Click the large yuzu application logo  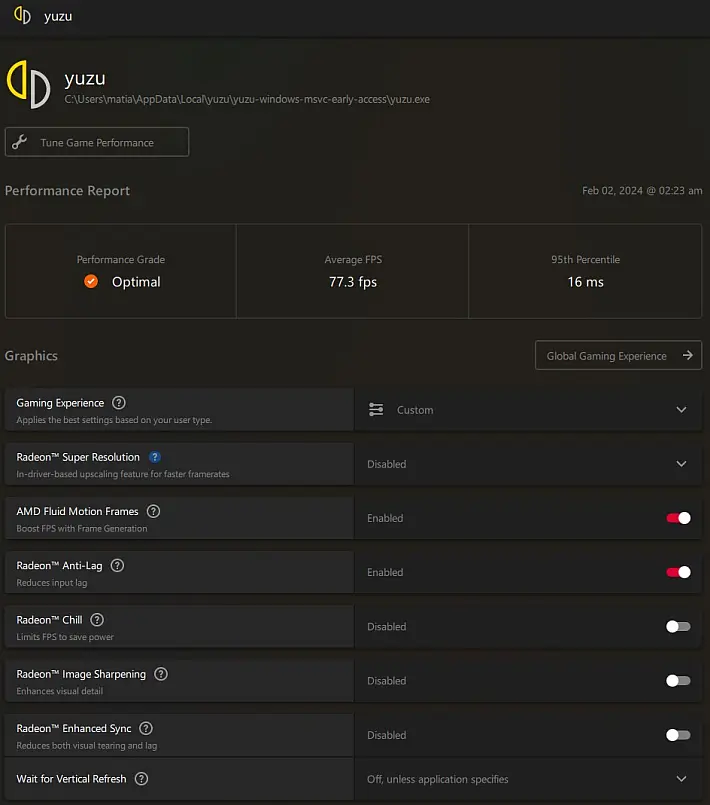[29, 84]
